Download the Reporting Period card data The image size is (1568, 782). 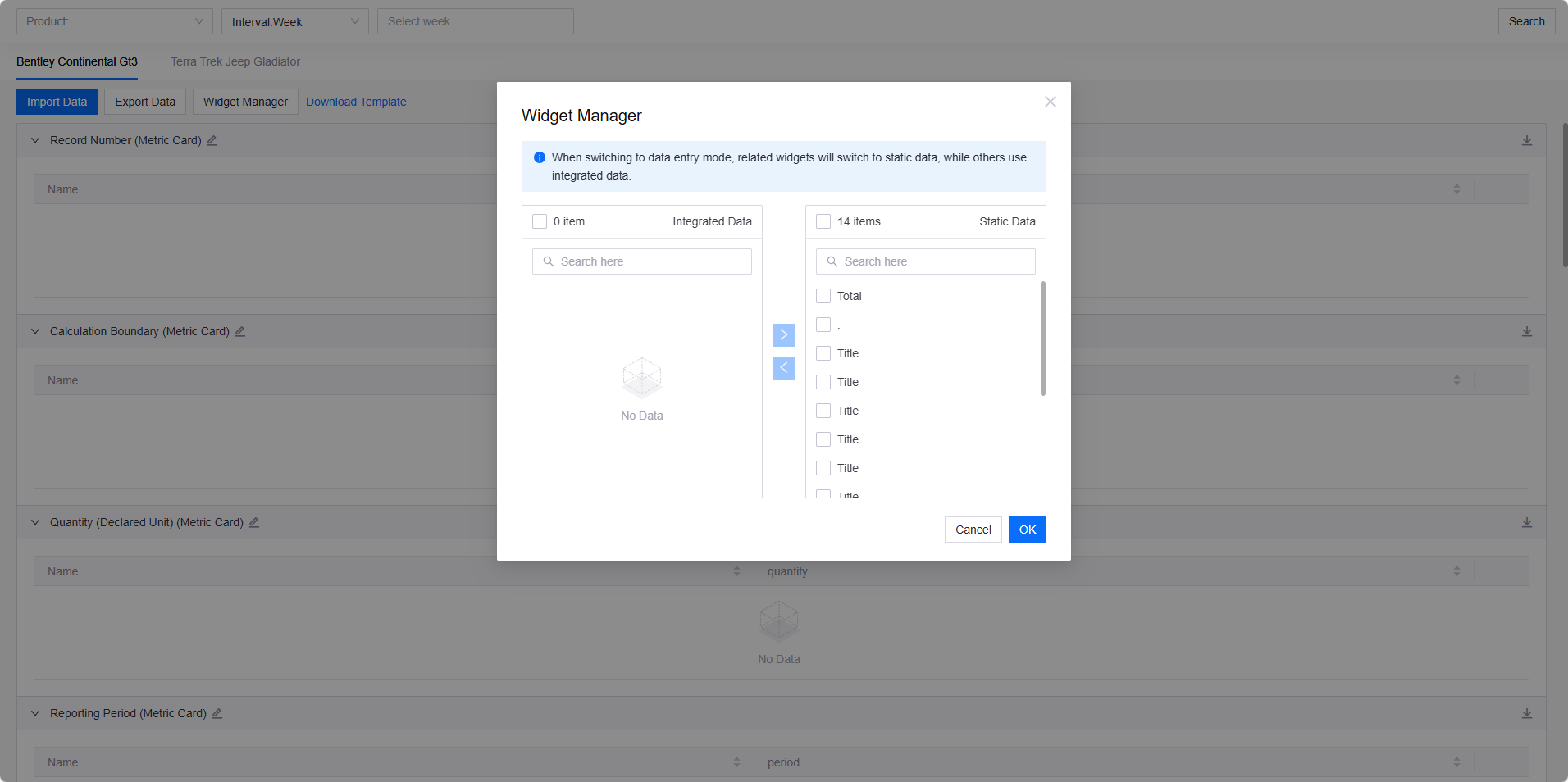point(1526,713)
